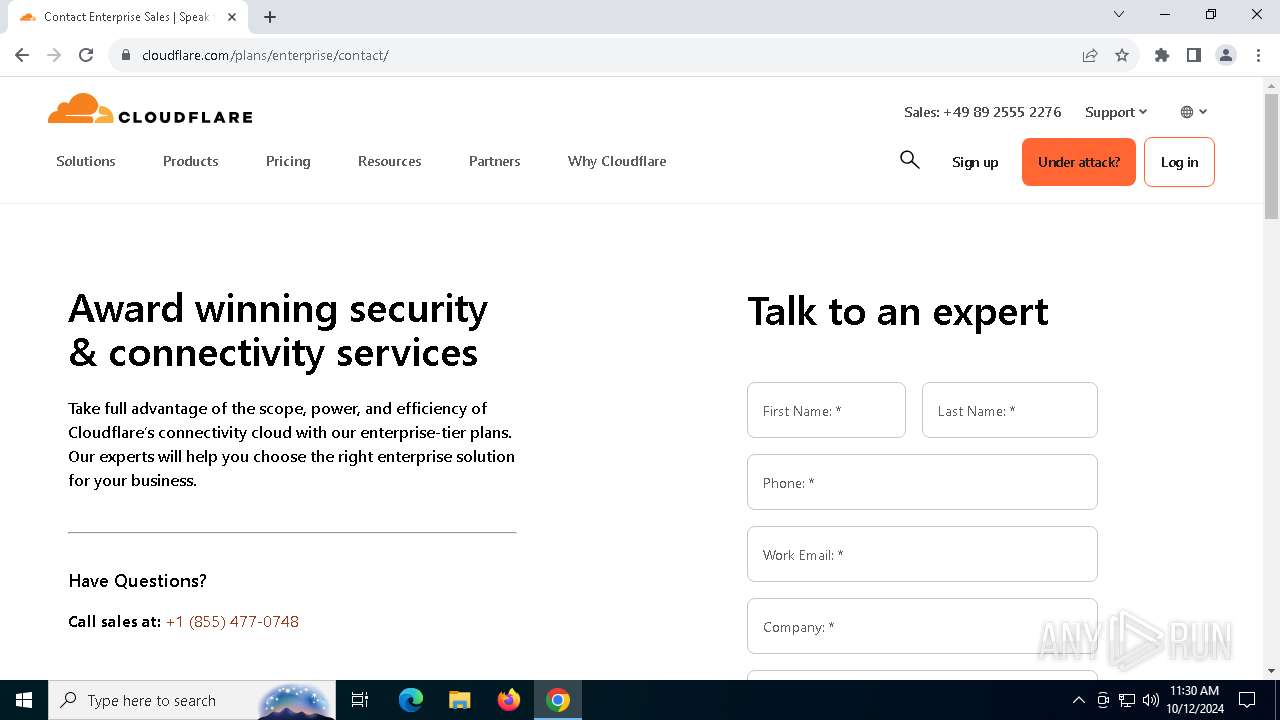Open a new tab with the plus button

[x=270, y=17]
